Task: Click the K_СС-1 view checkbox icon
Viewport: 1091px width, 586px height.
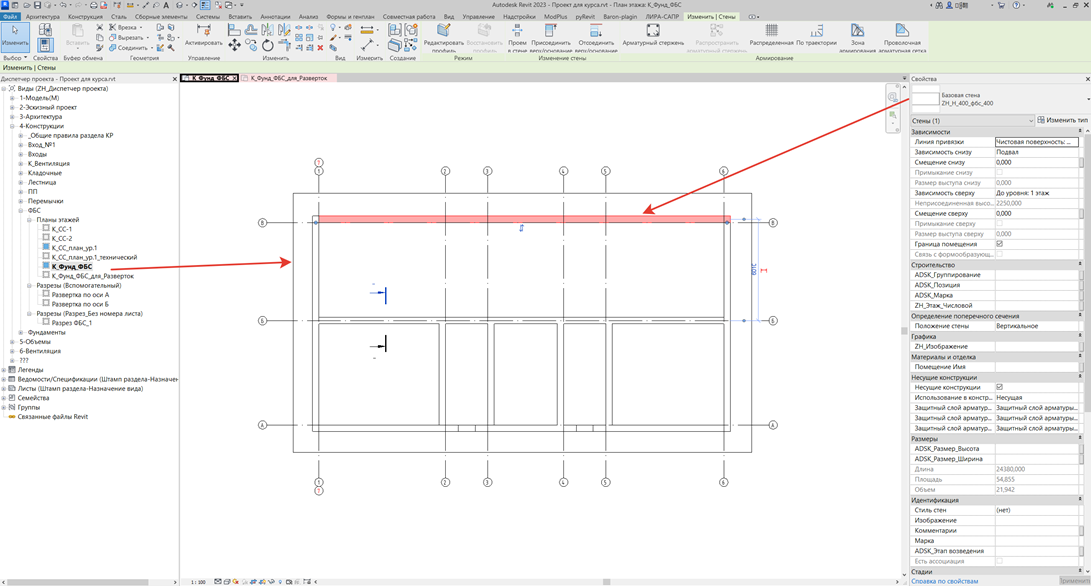Action: 46,228
